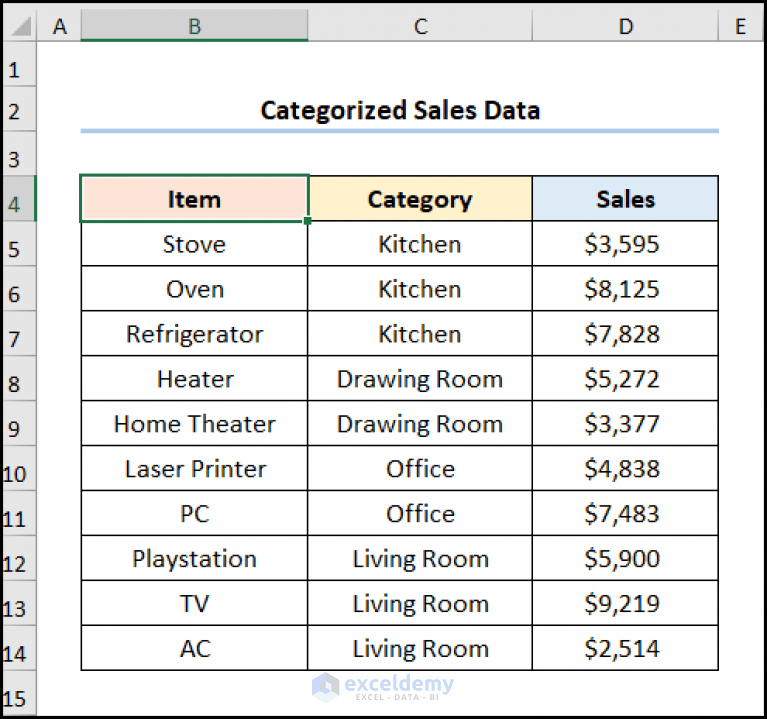The width and height of the screenshot is (767, 719).
Task: Select the Kitchen category for Oven
Action: [420, 289]
